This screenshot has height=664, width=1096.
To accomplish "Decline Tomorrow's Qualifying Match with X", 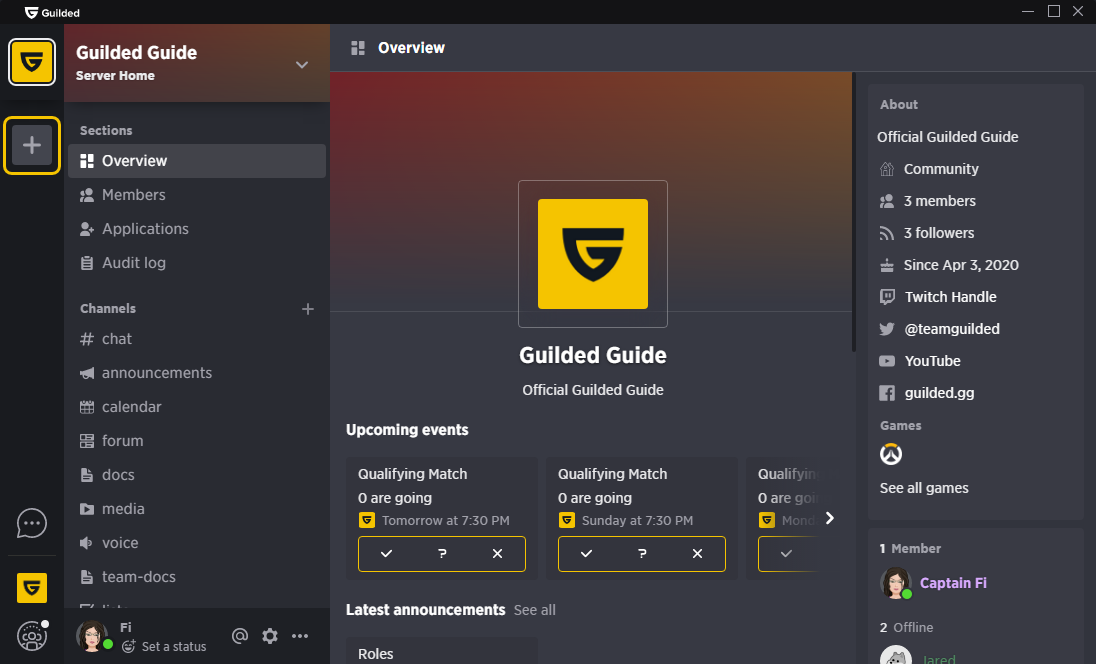I will 497,554.
